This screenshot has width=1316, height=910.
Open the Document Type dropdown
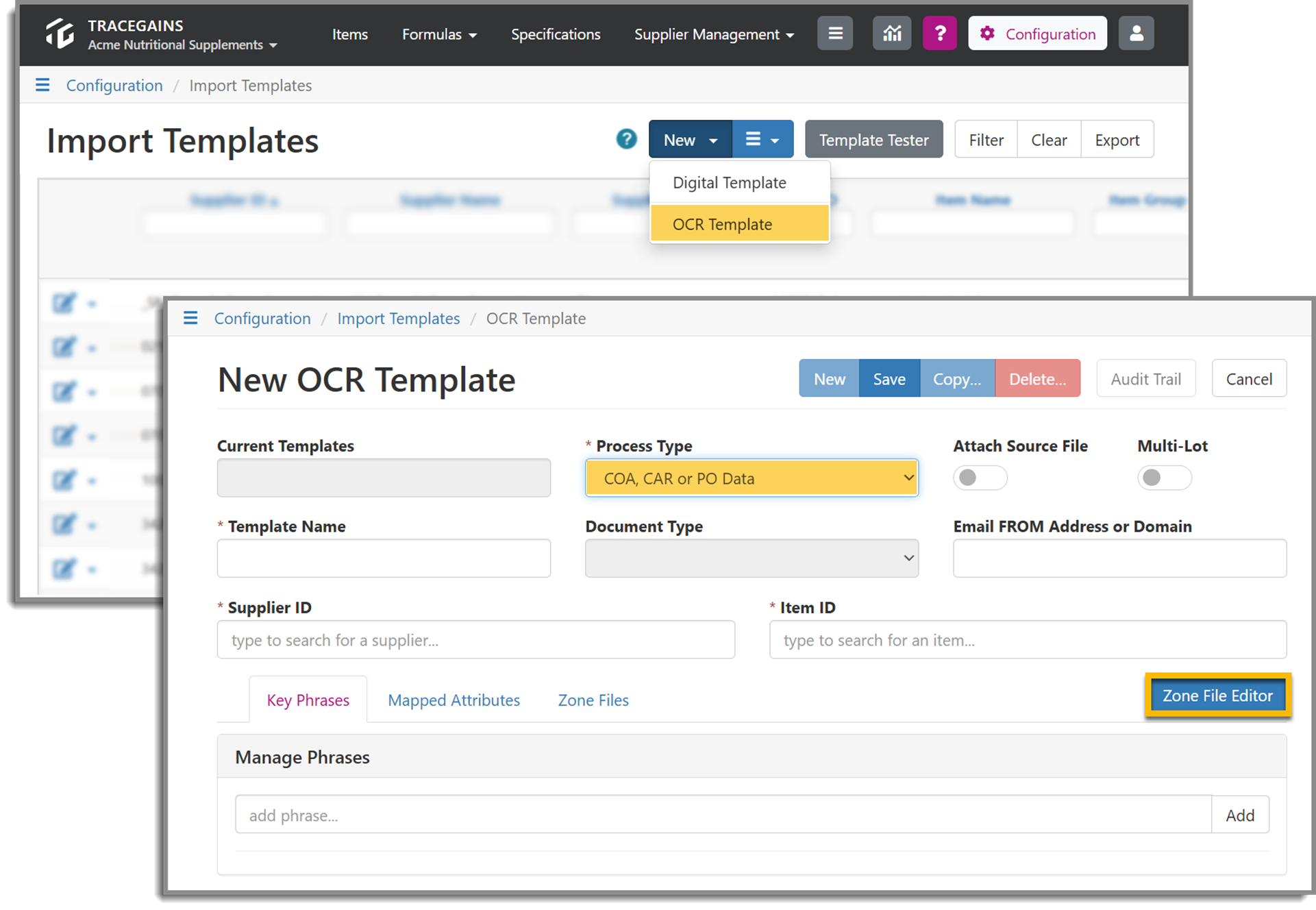(x=752, y=558)
